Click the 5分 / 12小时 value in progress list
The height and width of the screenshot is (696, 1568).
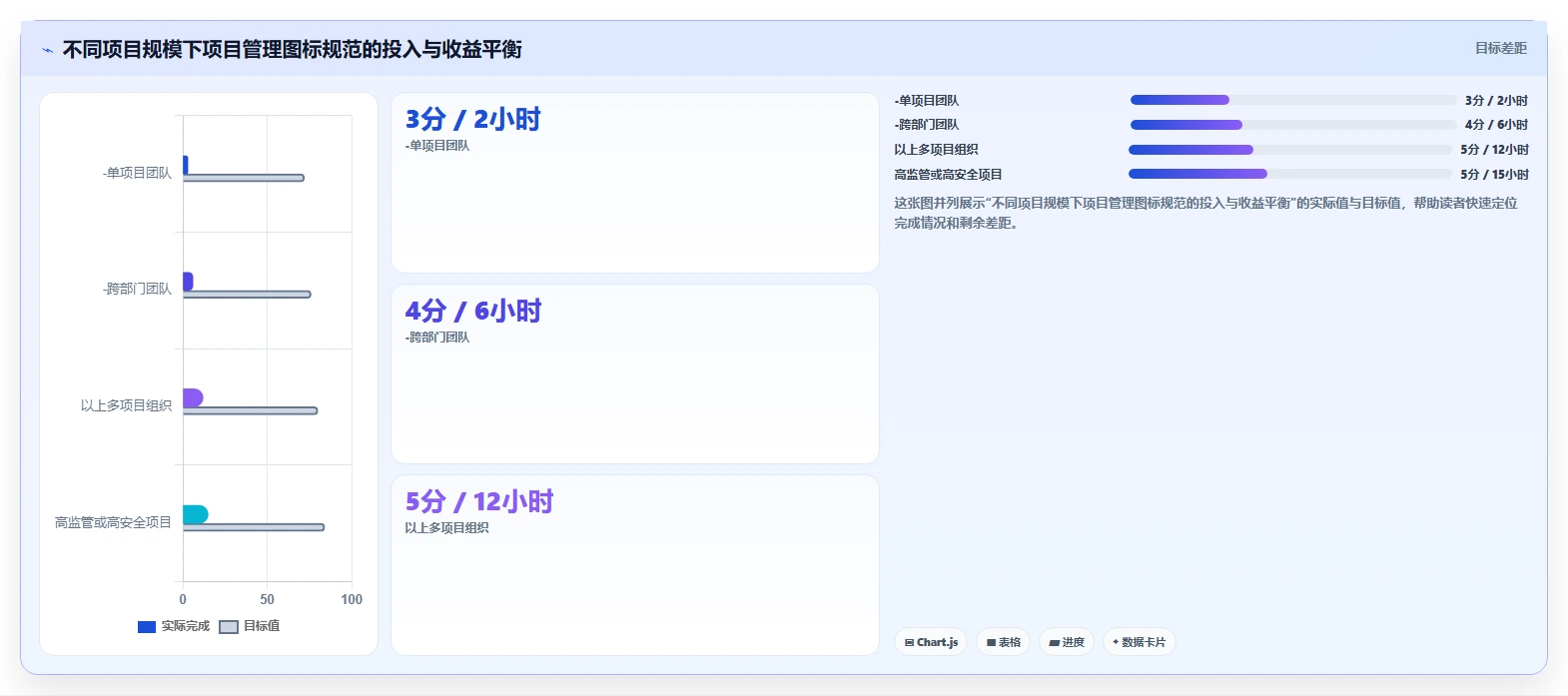[1494, 150]
